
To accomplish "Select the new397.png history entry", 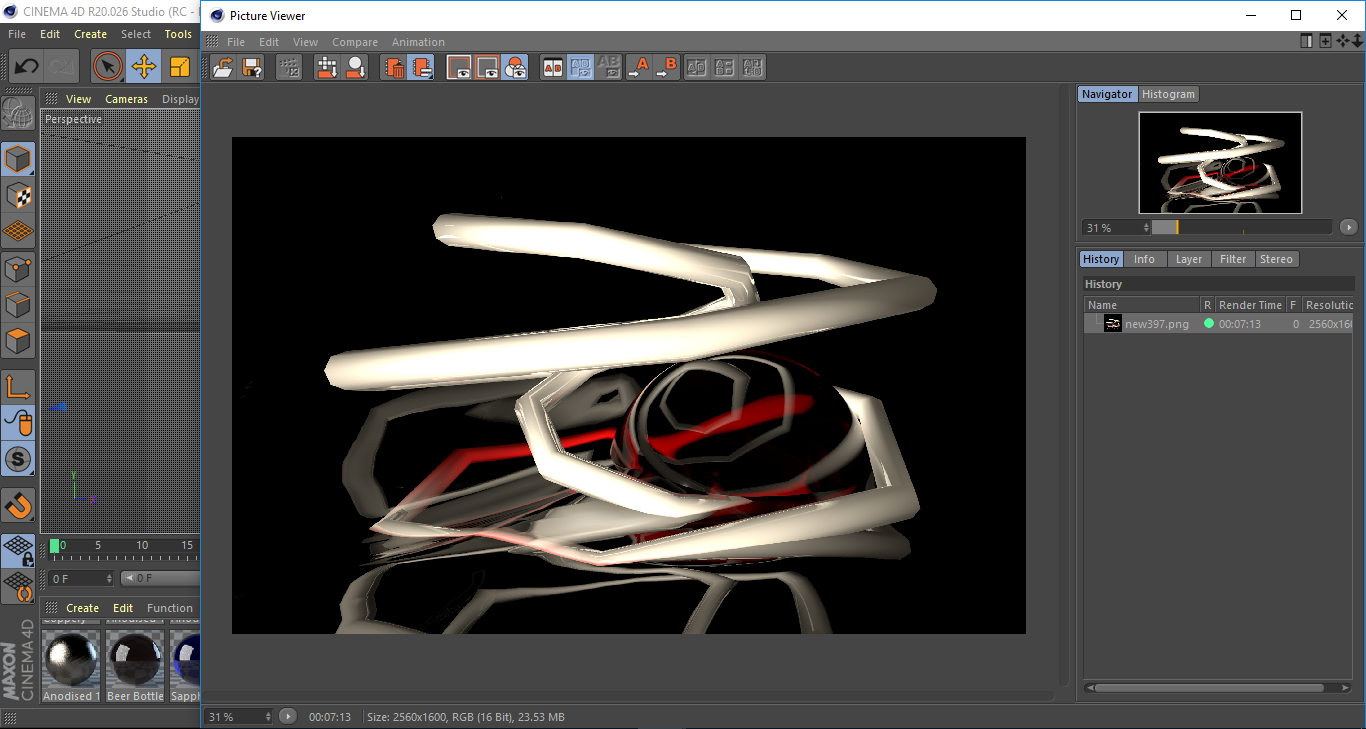I will click(1157, 324).
